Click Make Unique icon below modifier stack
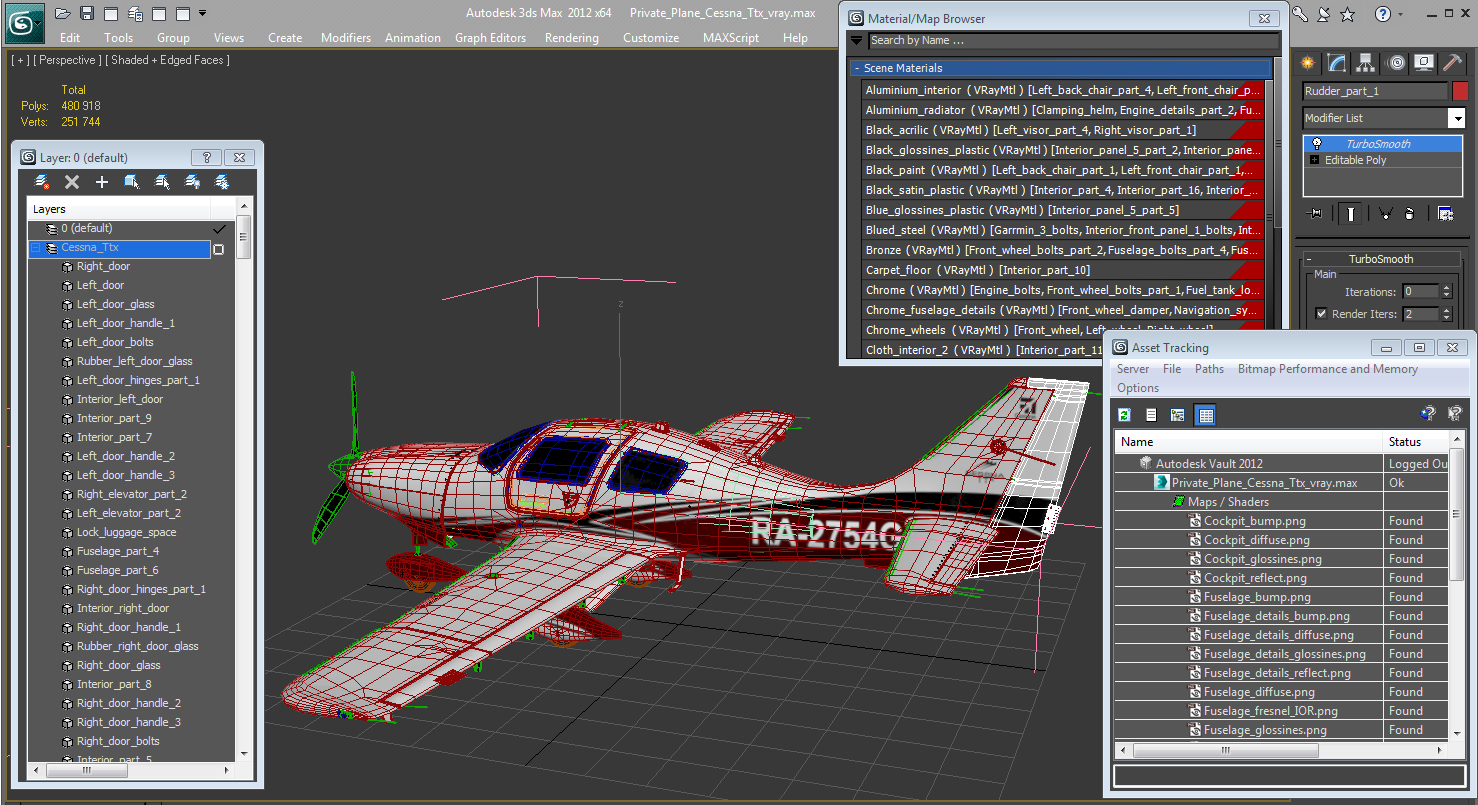Image resolution: width=1478 pixels, height=805 pixels. pyautogui.click(x=1386, y=213)
